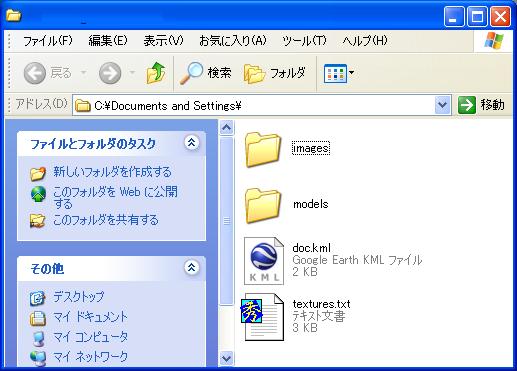Open マイ ネットワーク link

[x=90, y=357]
